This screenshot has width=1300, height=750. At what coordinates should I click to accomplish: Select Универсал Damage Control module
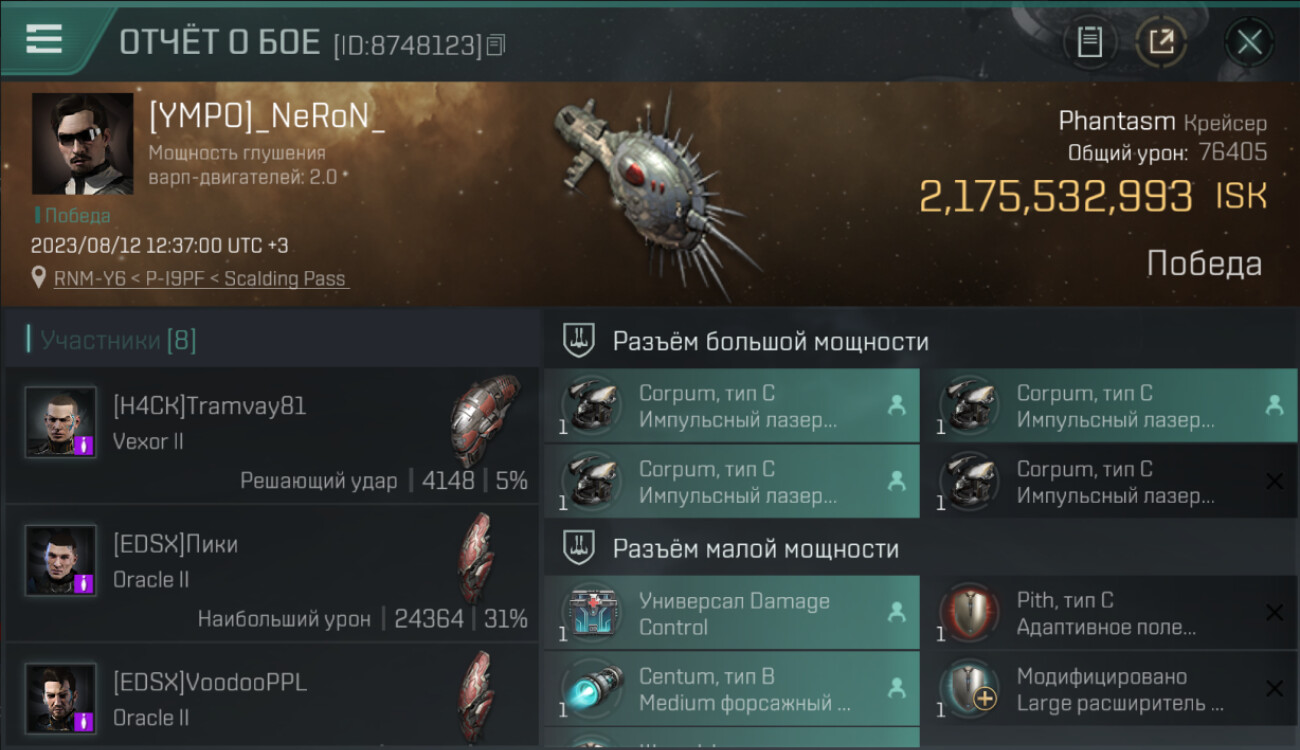point(732,614)
